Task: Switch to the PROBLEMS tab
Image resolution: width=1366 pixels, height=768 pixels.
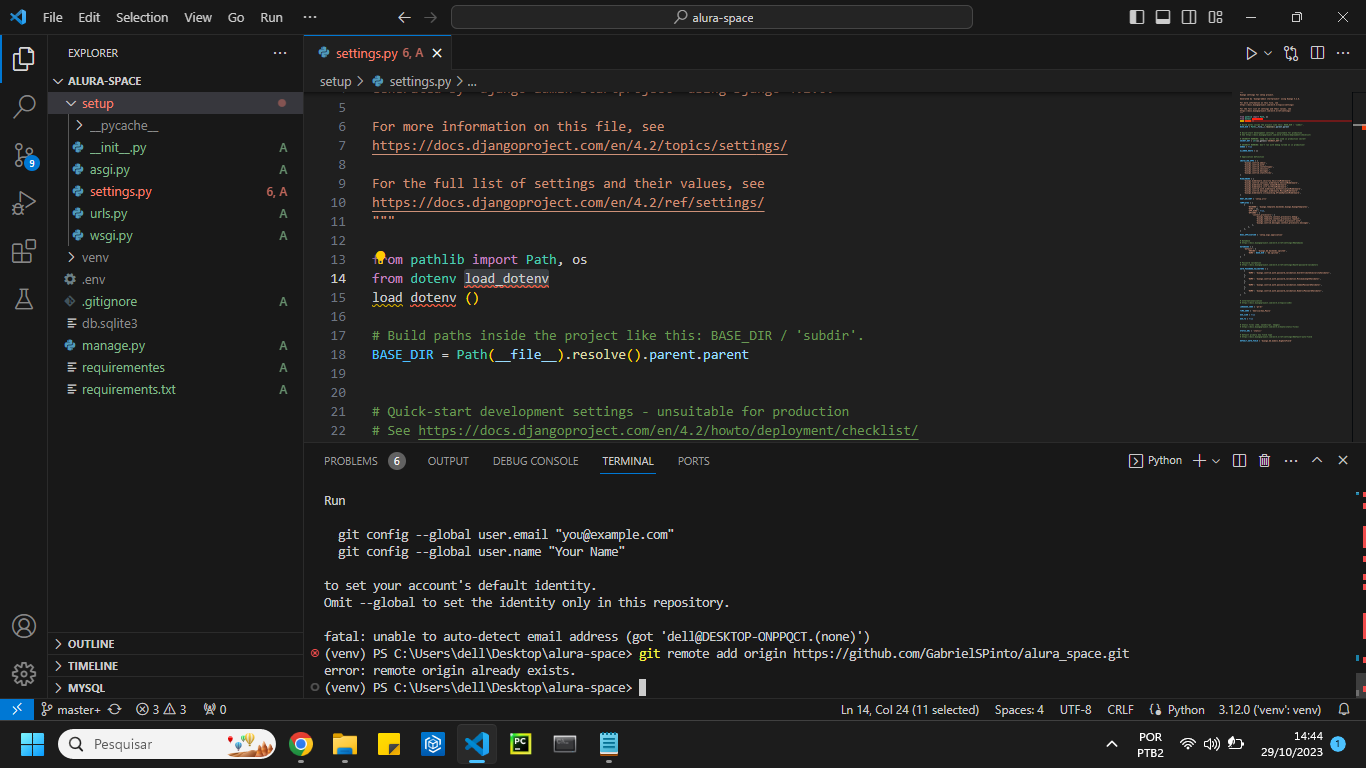Action: click(364, 461)
